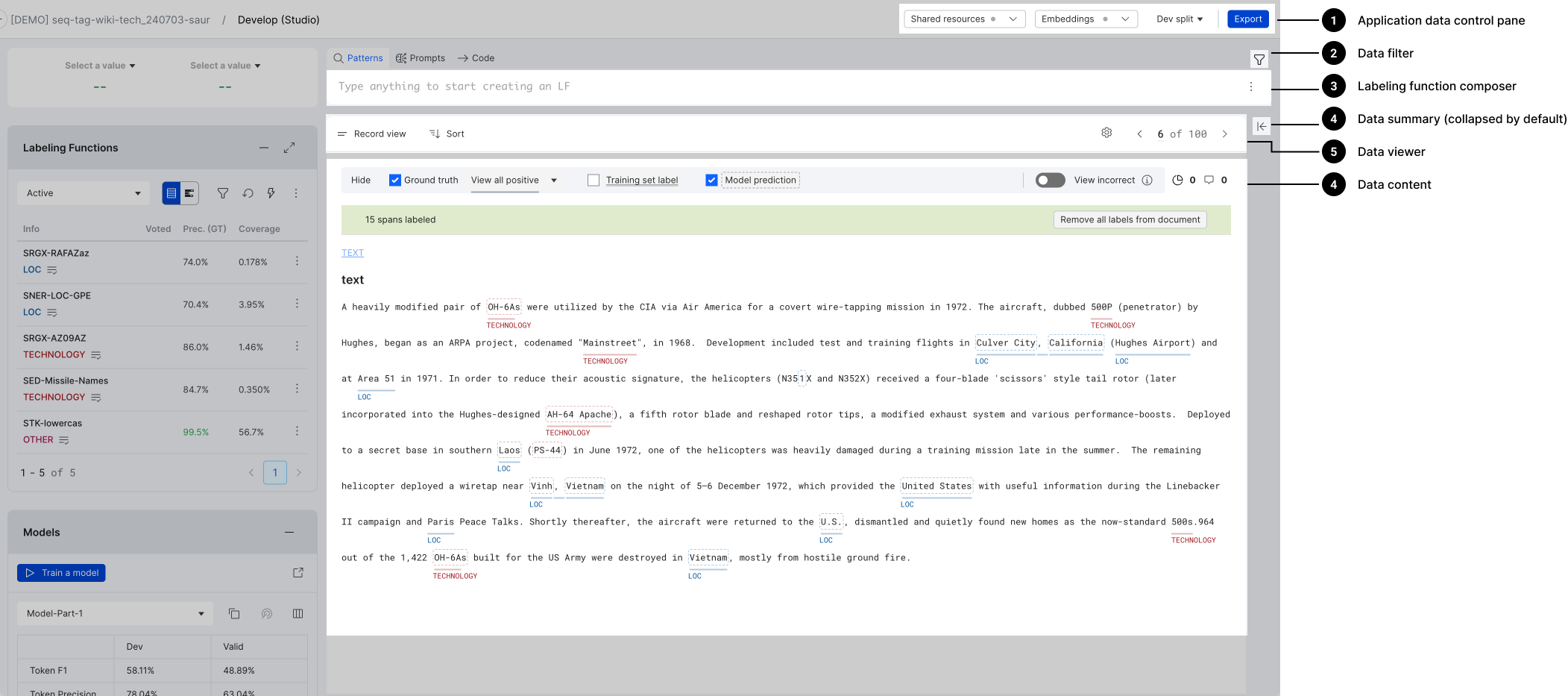Viewport: 1568px width, 696px height.
Task: Switch LF list to table view
Action: pos(171,193)
